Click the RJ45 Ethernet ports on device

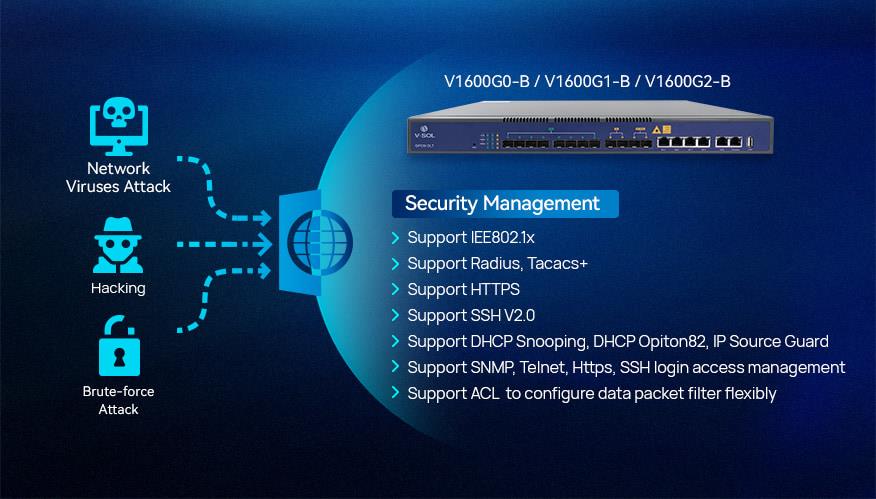(699, 143)
